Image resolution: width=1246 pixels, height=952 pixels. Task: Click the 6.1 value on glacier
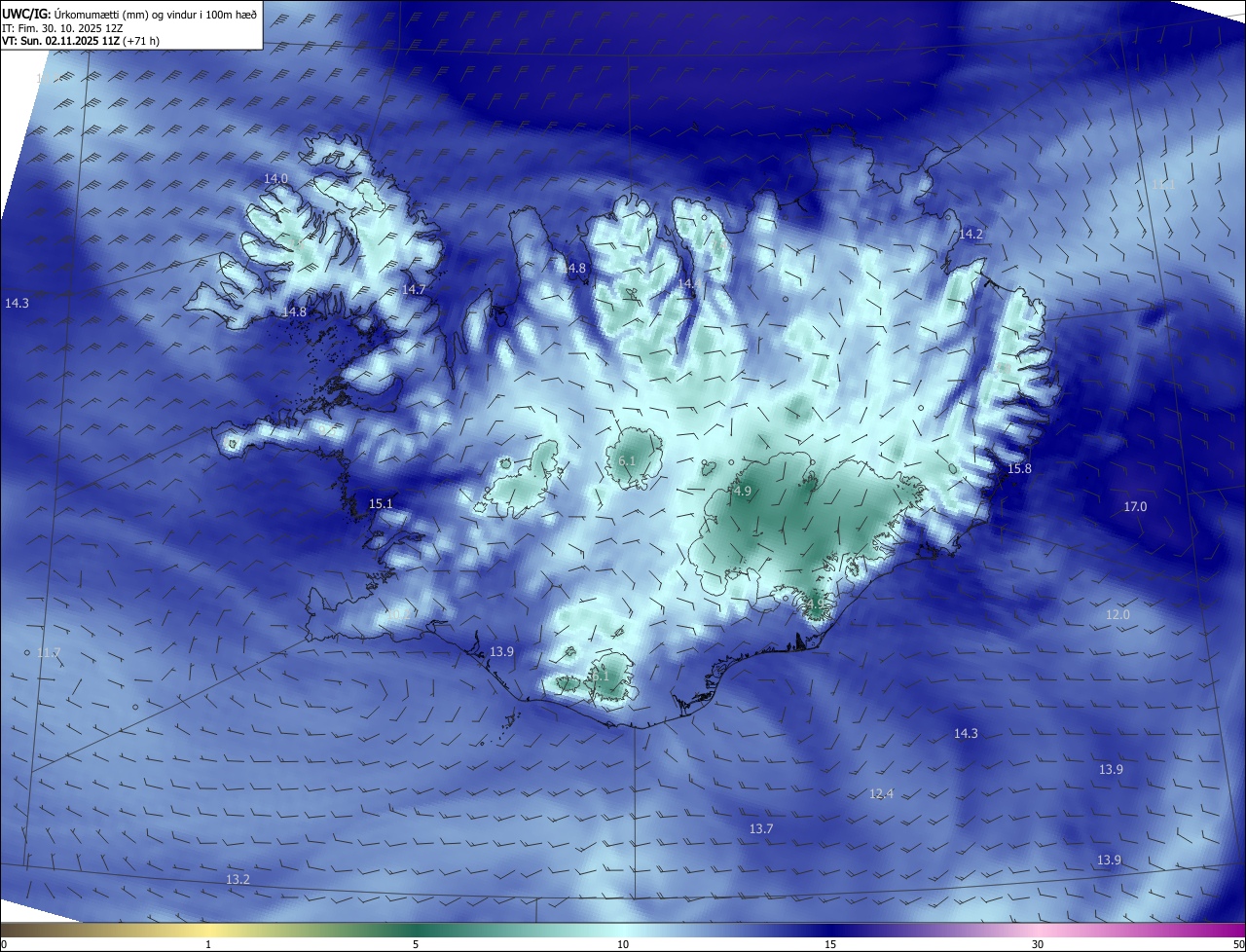coord(627,461)
